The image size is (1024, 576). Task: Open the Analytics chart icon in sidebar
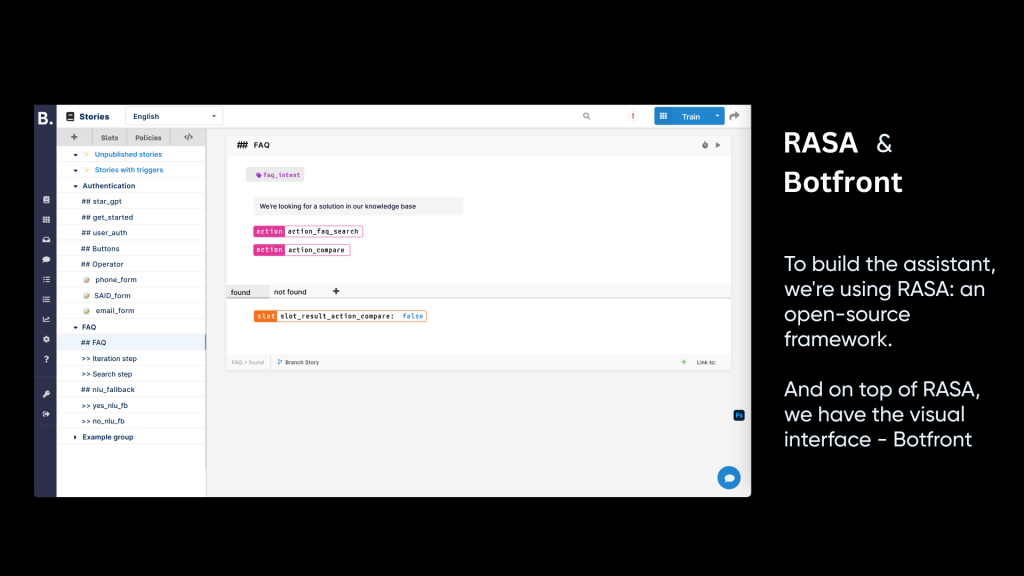tap(46, 319)
